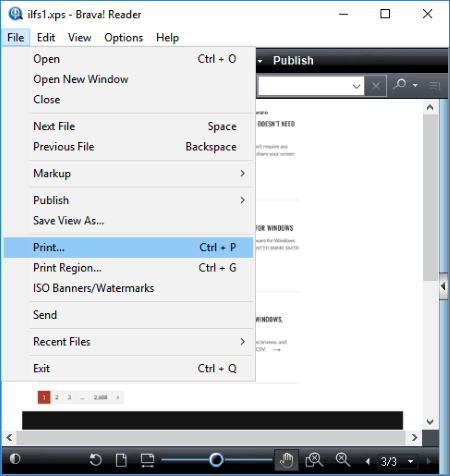This screenshot has height=476, width=450.
Task: Choose Print... from the menu
Action: pos(128,247)
